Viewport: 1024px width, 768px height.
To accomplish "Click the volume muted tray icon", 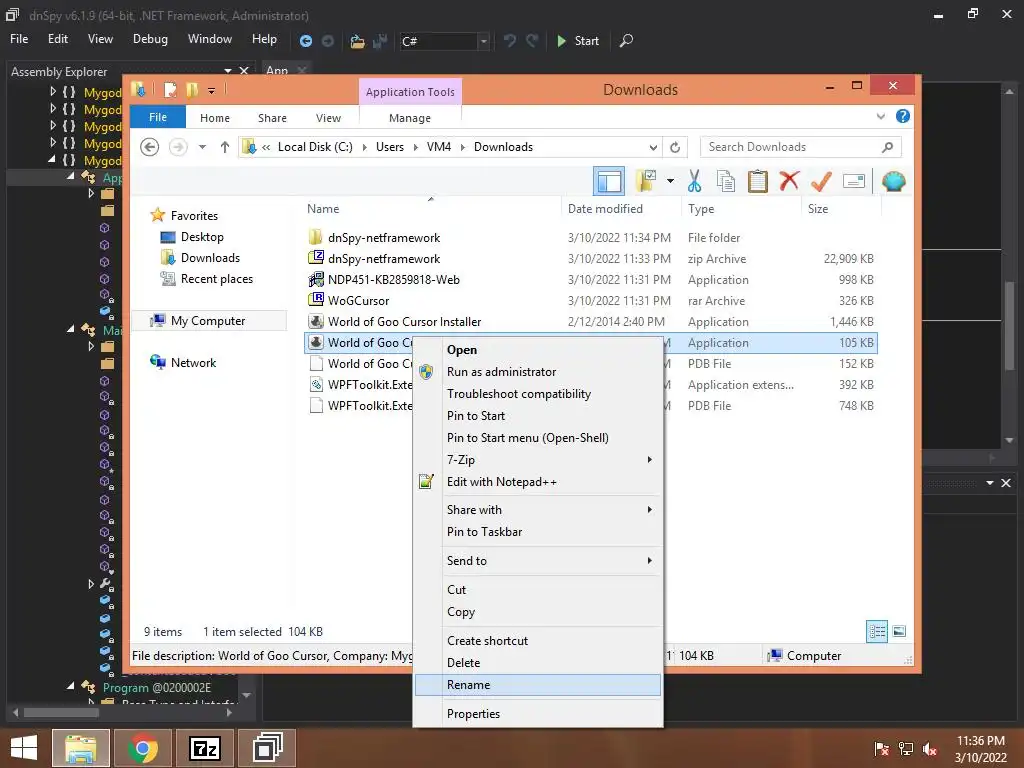I will coord(930,749).
